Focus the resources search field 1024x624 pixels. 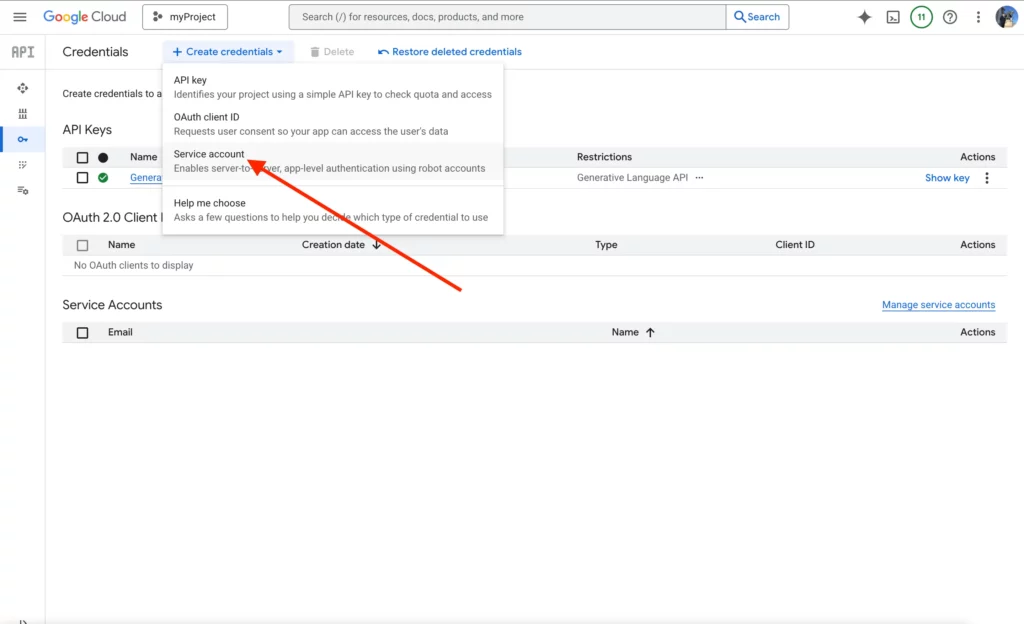507,17
